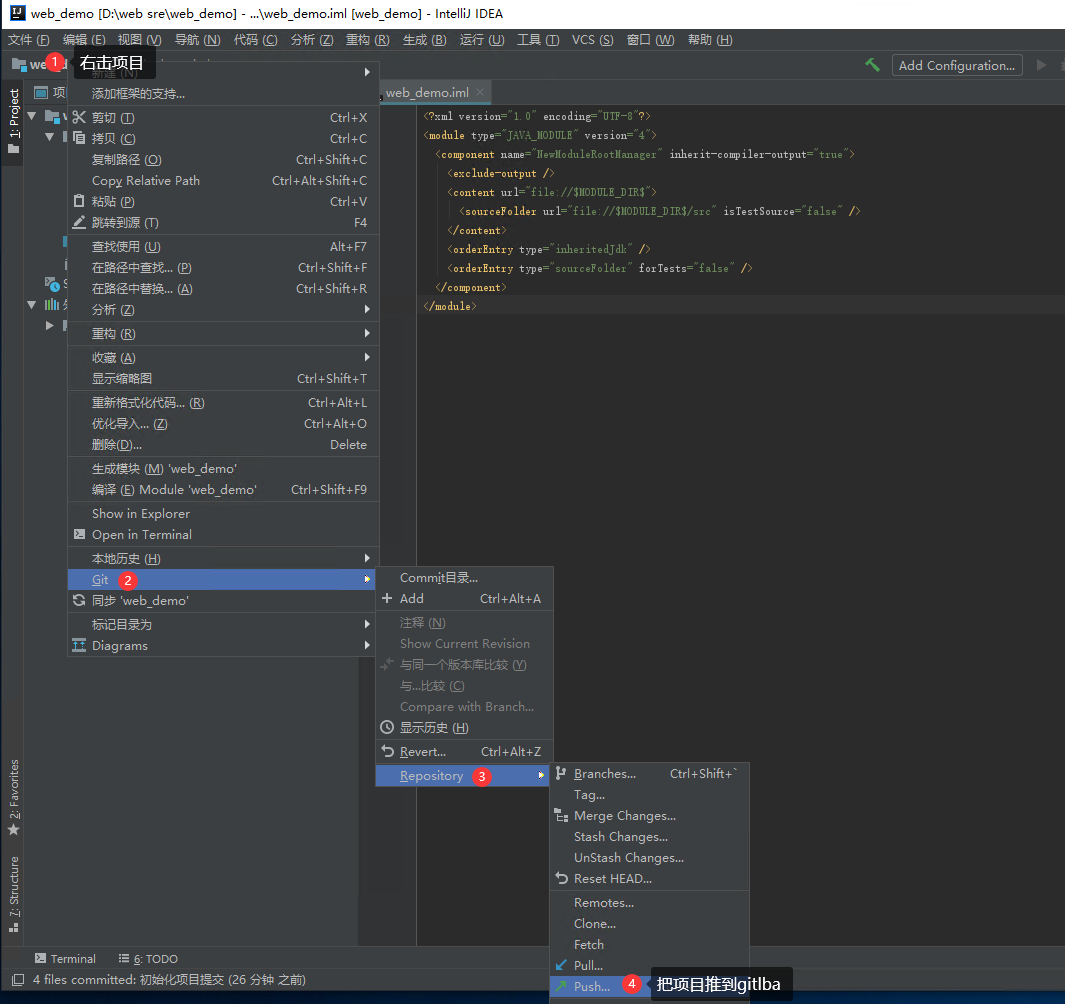Choose Clone... in Repository submenu
Image resolution: width=1065 pixels, height=1004 pixels.
(x=649, y=924)
